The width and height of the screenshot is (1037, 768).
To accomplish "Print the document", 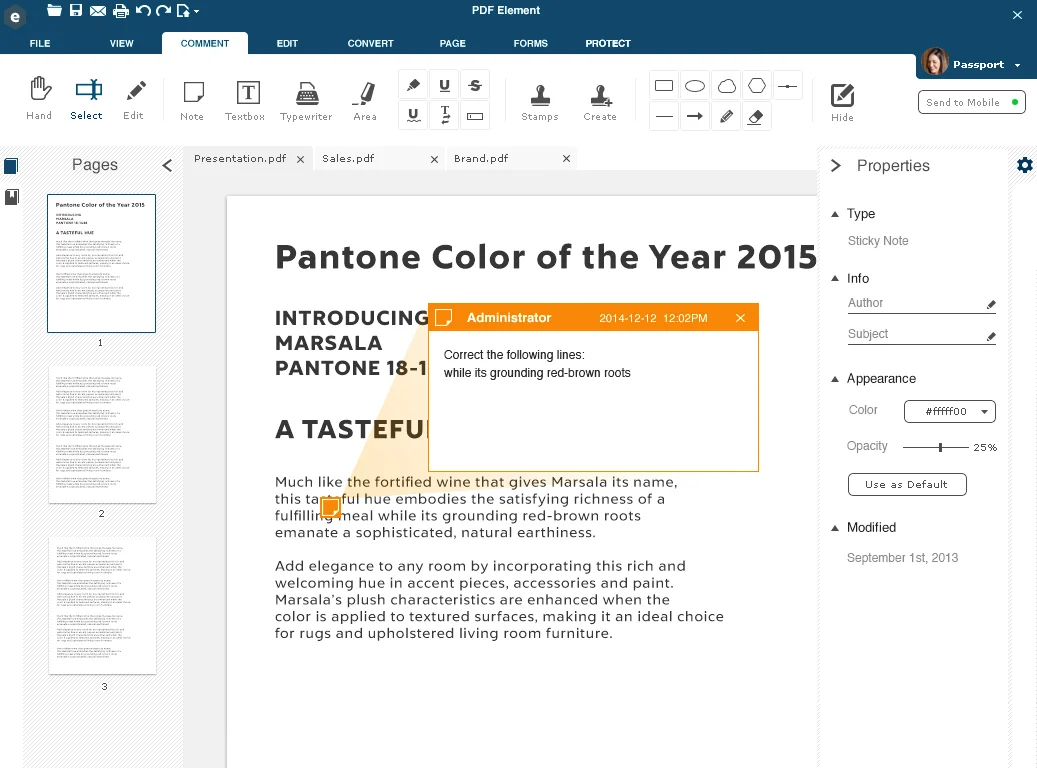I will pos(120,11).
